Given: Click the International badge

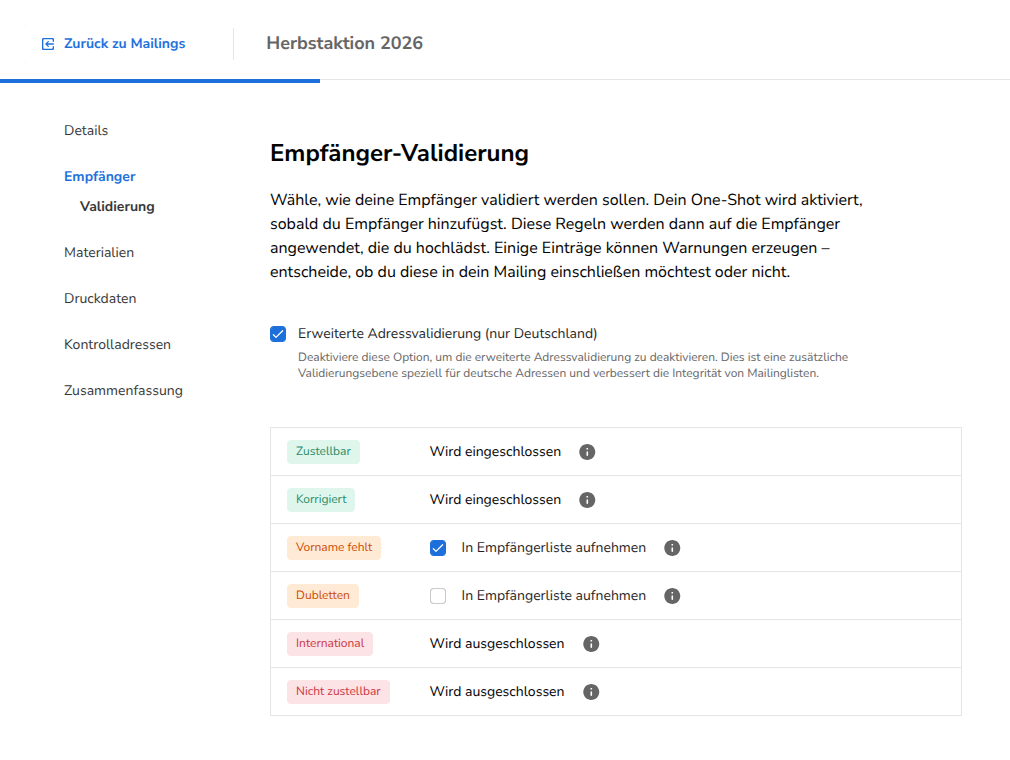Looking at the screenshot, I should pos(330,643).
